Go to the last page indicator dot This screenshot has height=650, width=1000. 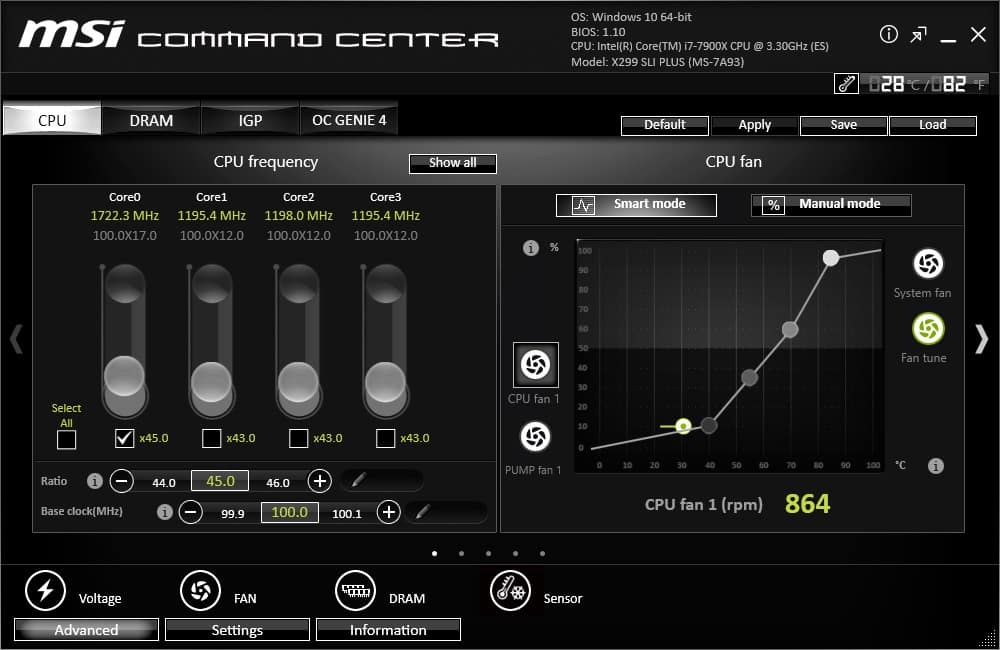coord(542,554)
